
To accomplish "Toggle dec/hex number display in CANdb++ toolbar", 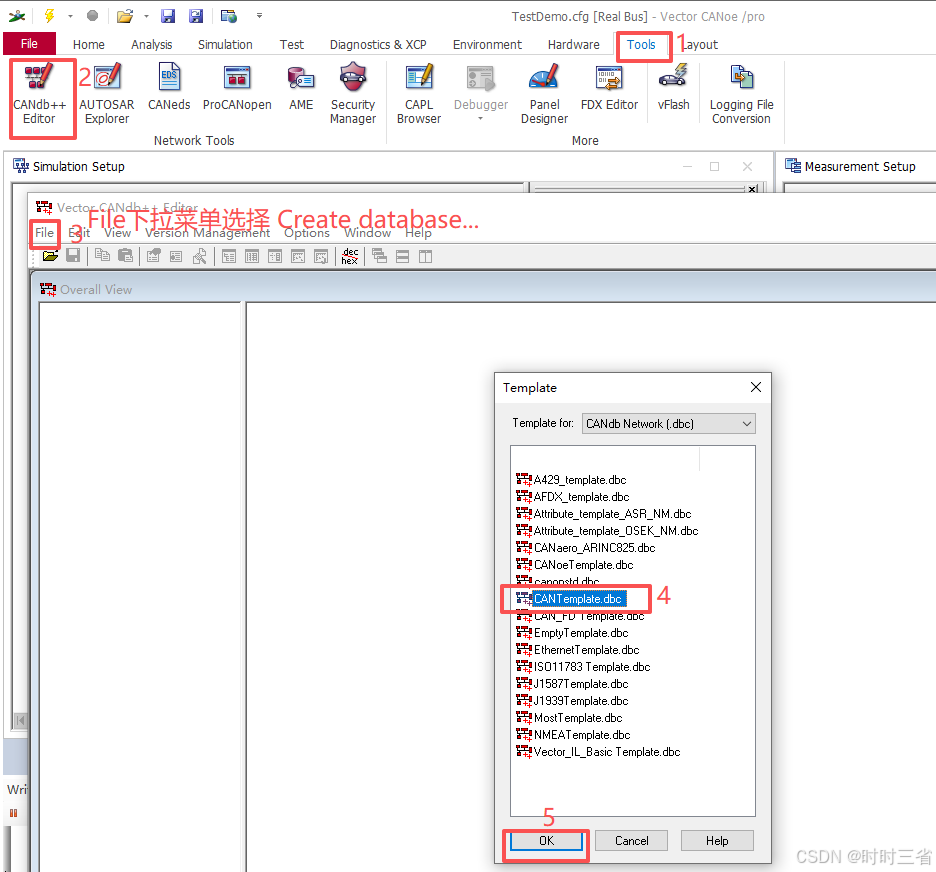I will [350, 257].
